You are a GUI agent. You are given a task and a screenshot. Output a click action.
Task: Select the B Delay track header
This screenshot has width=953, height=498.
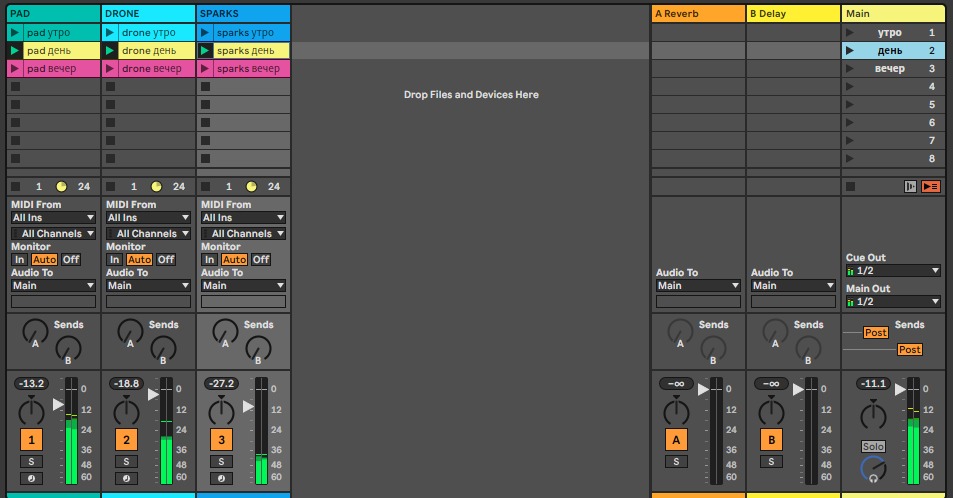tap(793, 13)
